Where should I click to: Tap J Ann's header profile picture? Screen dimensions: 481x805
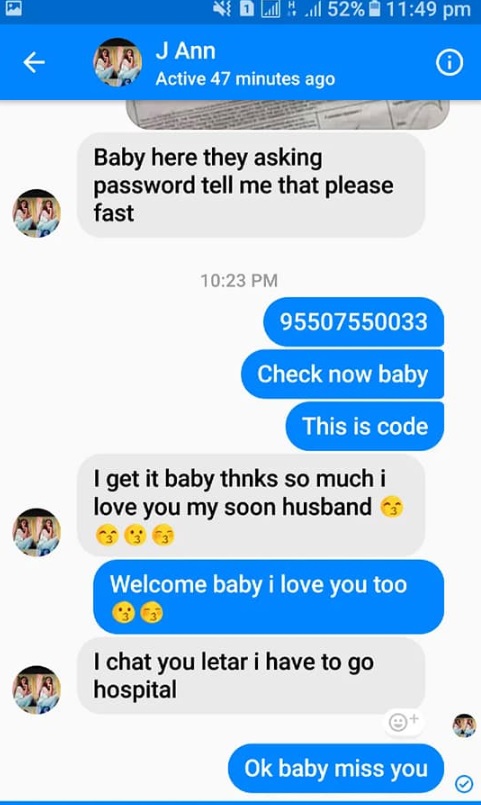[118, 62]
